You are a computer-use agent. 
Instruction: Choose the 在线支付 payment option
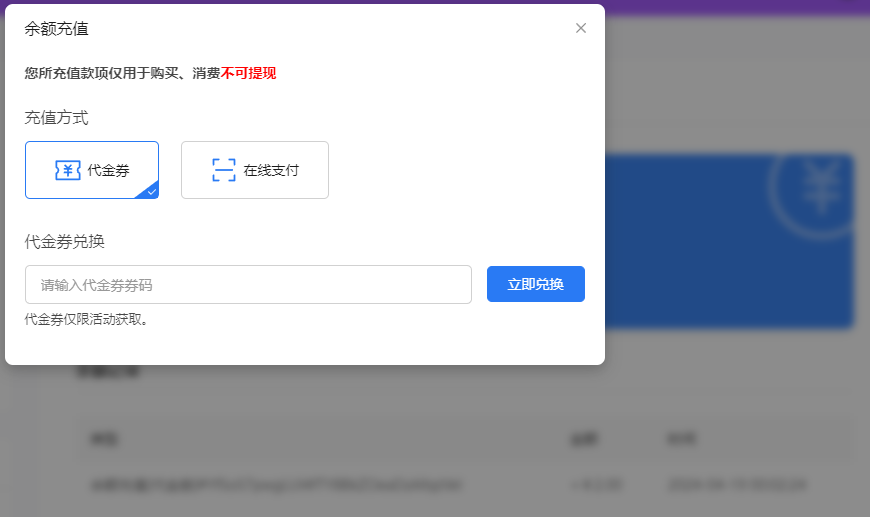[255, 170]
